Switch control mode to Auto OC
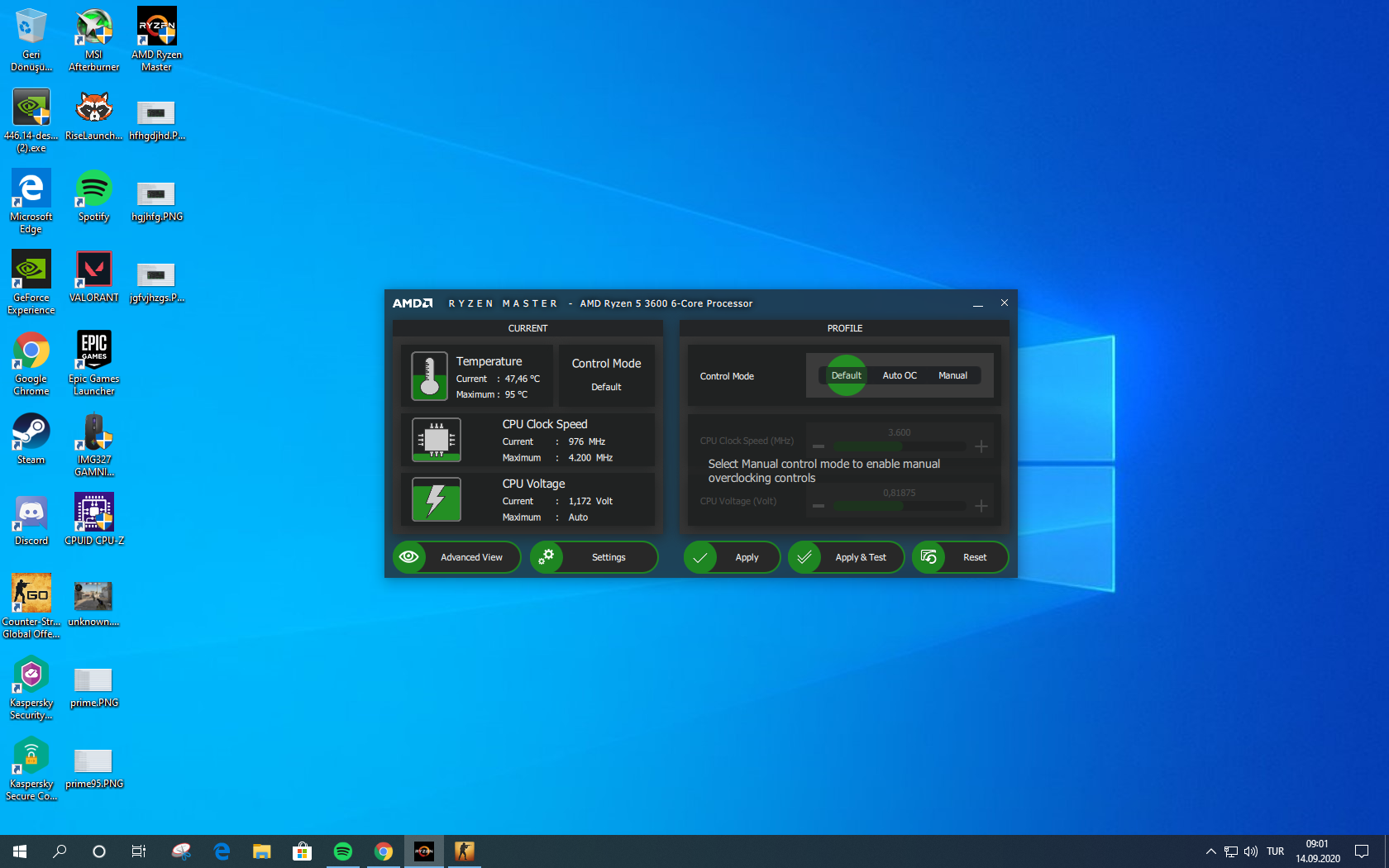Image resolution: width=1389 pixels, height=868 pixels. [900, 375]
